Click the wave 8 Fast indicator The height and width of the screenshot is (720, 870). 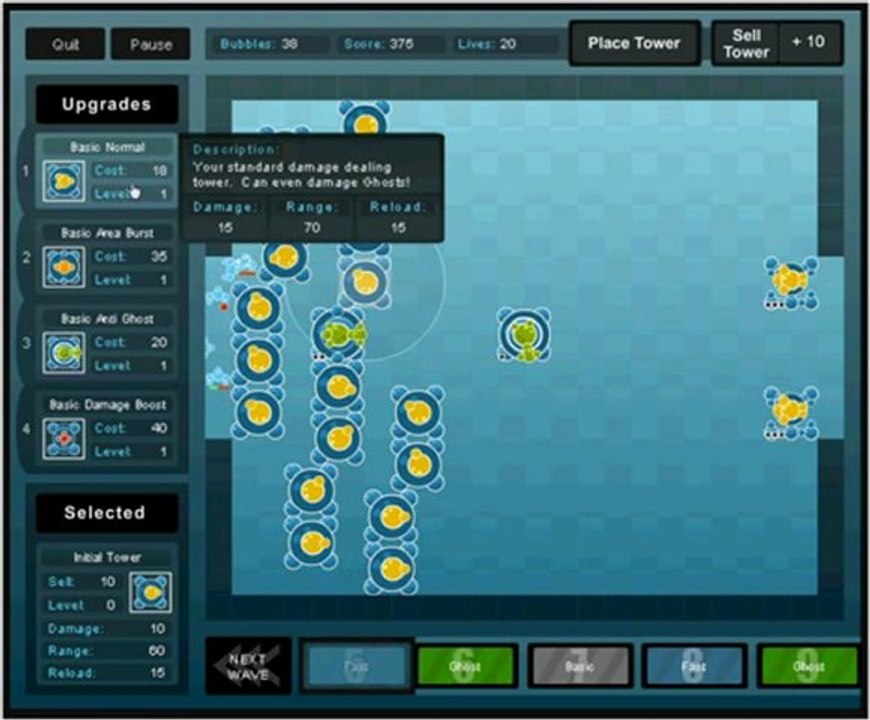click(694, 665)
